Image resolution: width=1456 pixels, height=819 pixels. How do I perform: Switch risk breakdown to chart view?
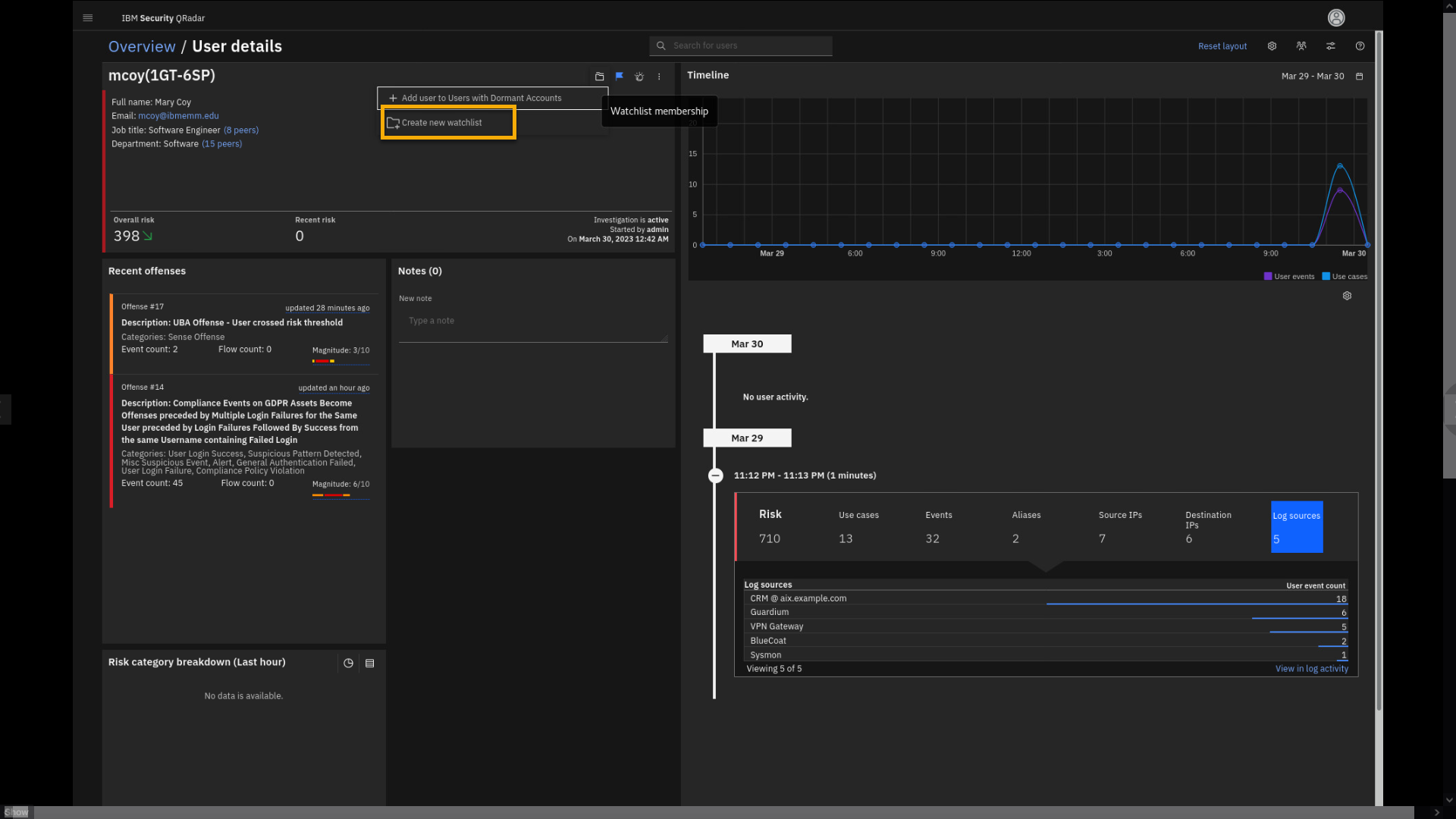click(348, 663)
